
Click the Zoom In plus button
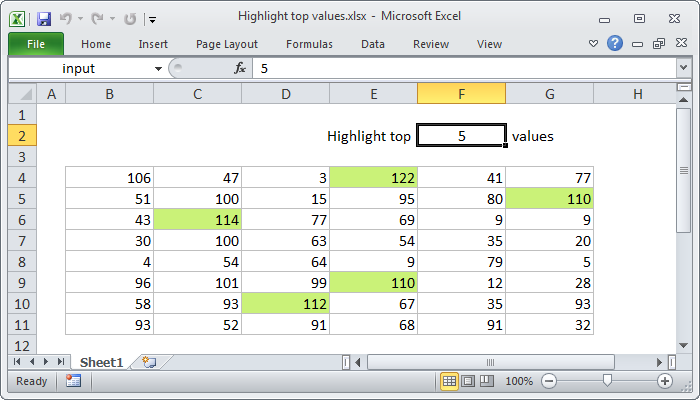pos(664,381)
